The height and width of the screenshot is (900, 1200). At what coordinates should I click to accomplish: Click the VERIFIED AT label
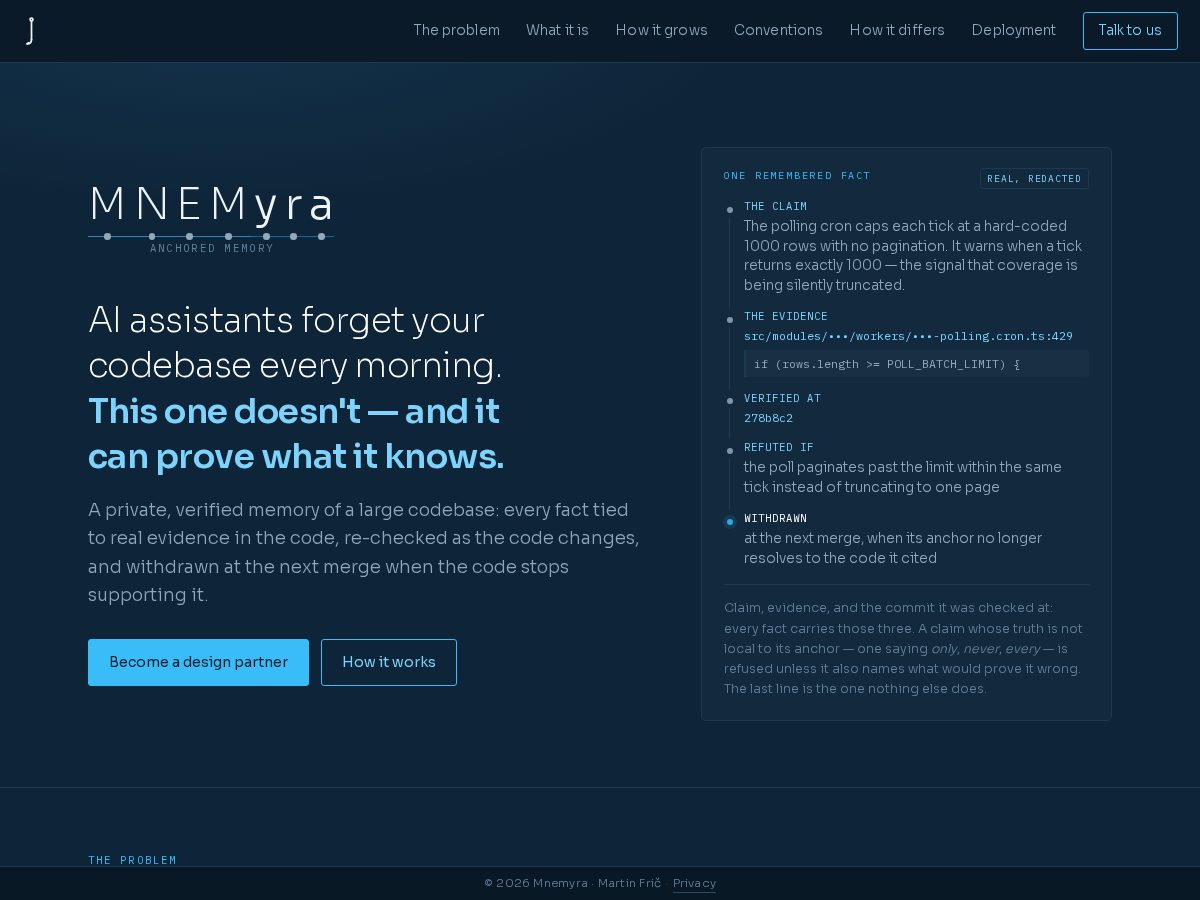tap(782, 399)
